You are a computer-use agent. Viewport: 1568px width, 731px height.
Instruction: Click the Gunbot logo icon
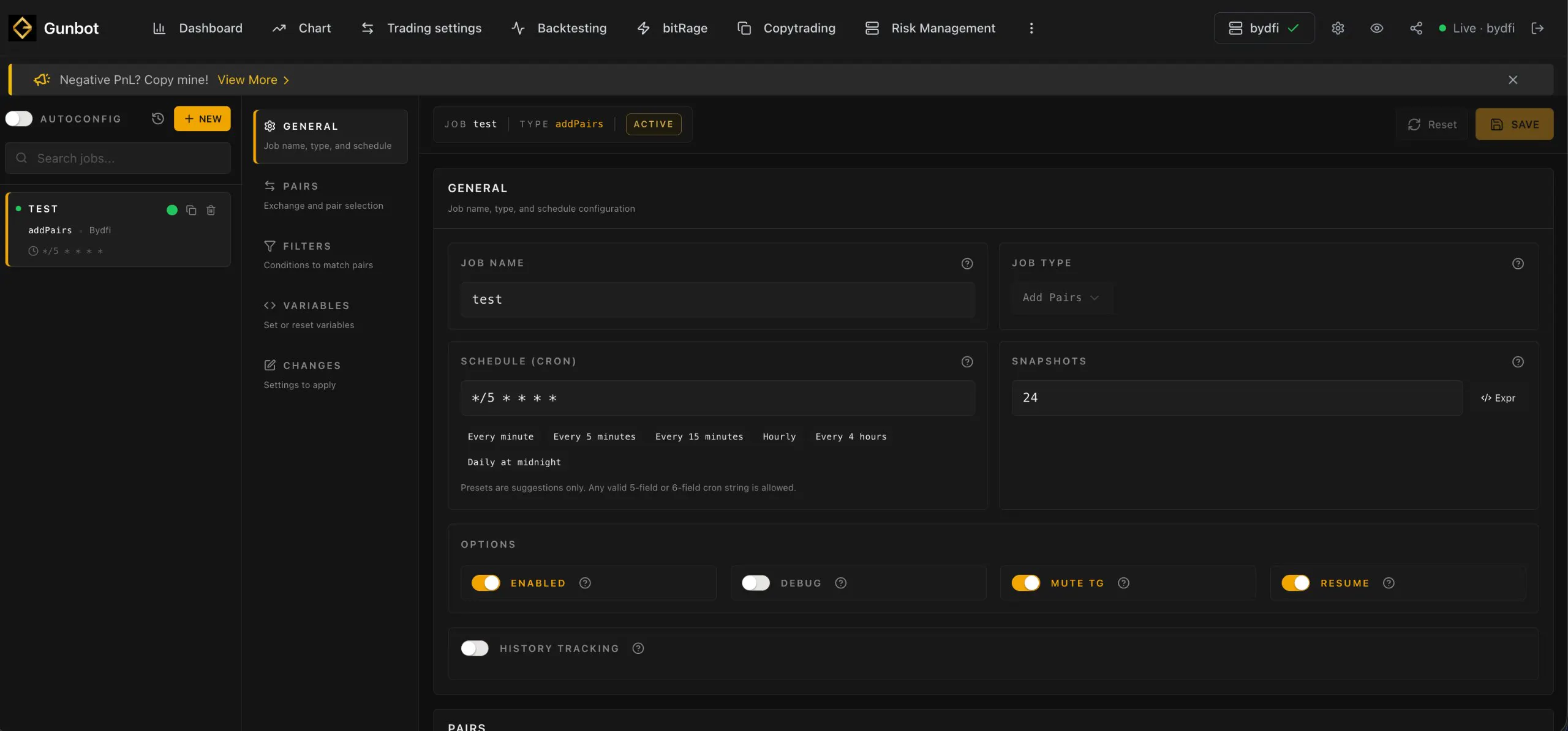[22, 28]
